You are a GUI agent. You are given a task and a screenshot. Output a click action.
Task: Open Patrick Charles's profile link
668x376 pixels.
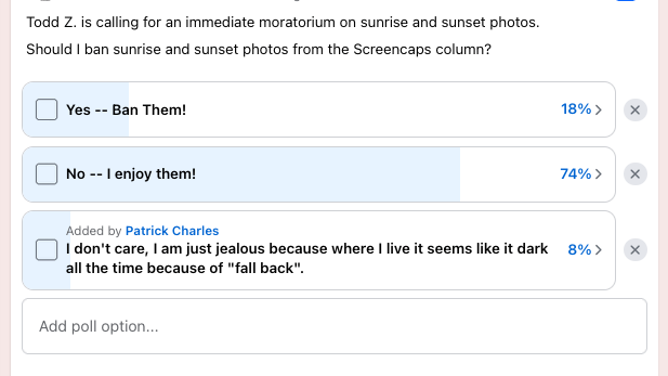tap(172, 231)
